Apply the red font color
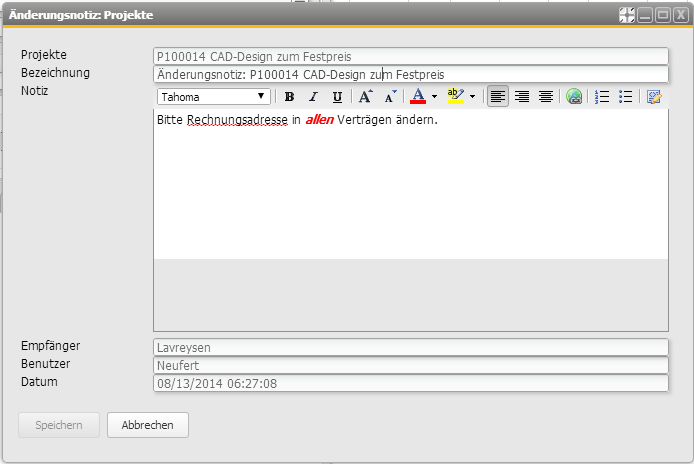694x464 pixels. point(418,97)
